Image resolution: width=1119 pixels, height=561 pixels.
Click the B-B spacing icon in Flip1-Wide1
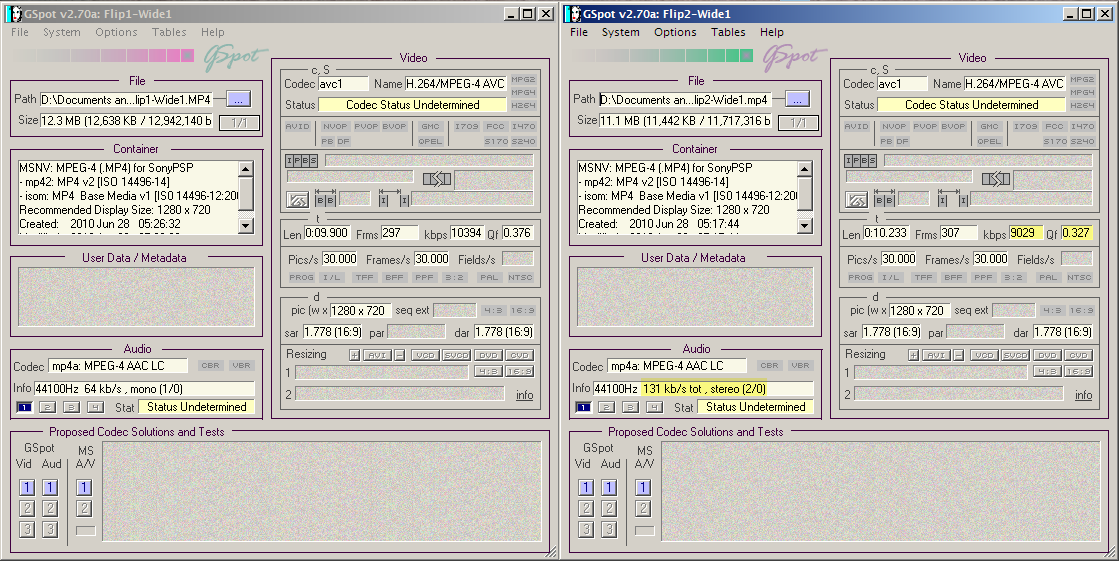pyautogui.click(x=325, y=200)
